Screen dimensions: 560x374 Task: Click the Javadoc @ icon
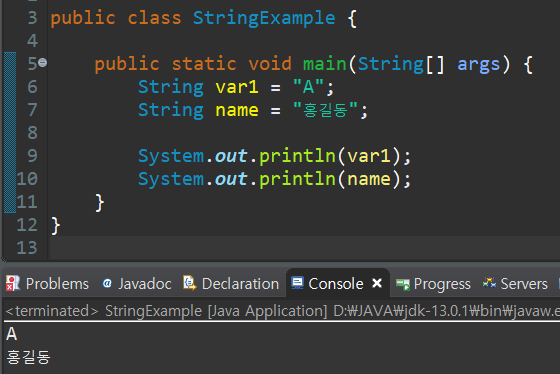click(x=107, y=283)
